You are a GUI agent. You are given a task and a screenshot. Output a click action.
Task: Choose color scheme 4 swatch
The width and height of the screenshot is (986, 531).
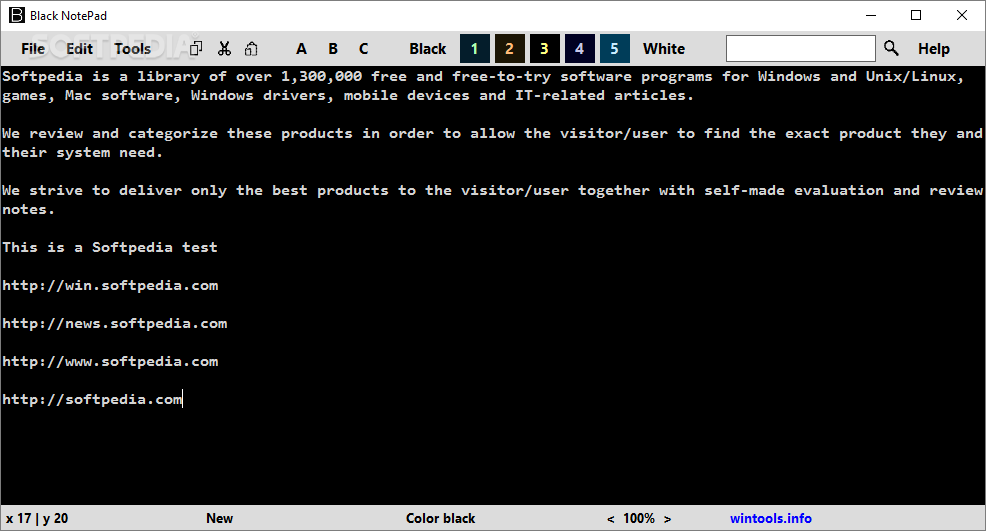coord(580,48)
